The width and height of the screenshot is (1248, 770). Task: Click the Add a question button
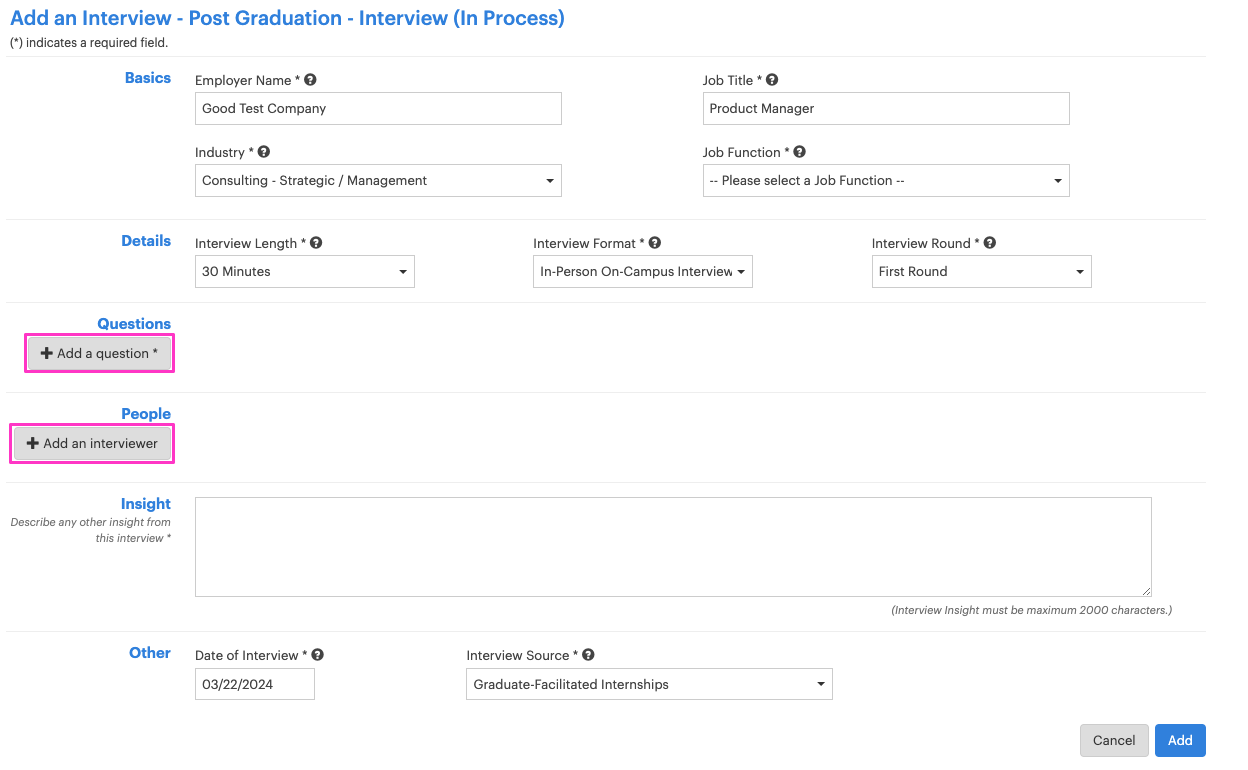coord(99,354)
